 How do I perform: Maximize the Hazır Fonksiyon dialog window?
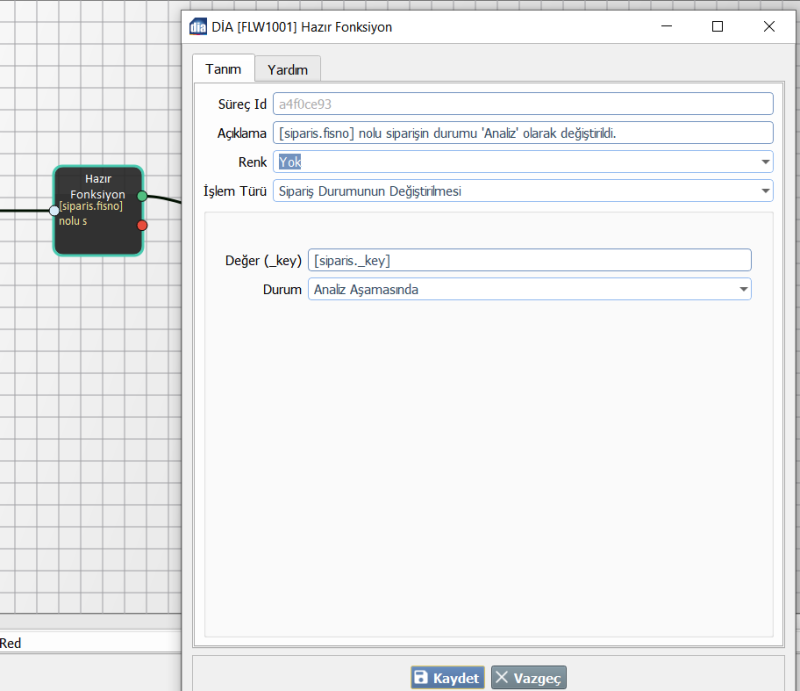click(717, 27)
